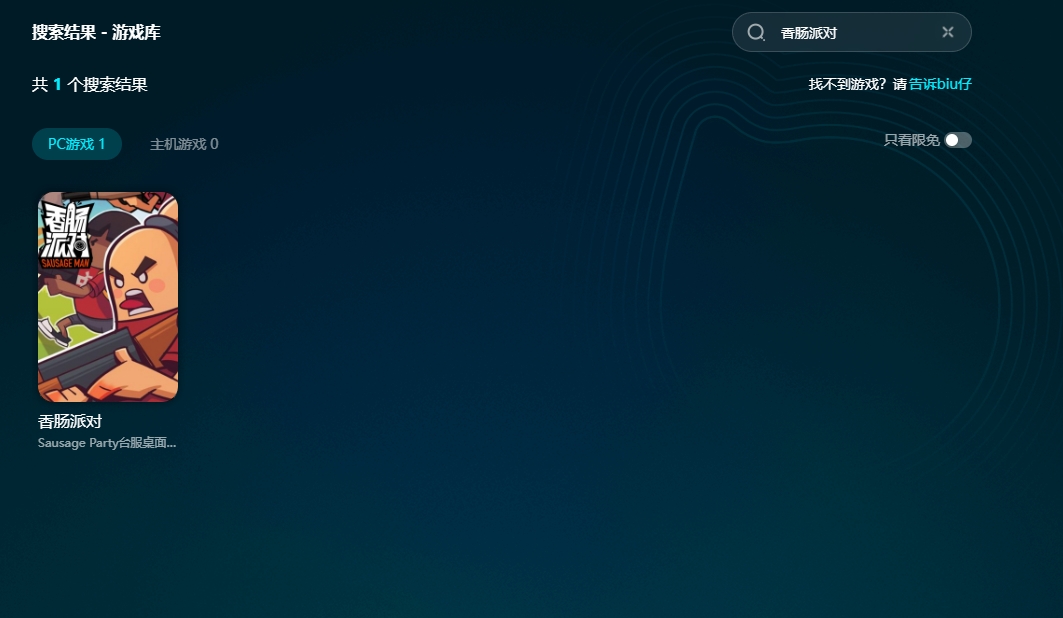This screenshot has height=618, width=1063.
Task: Focus the search field containing 香肠派对
Action: [850, 32]
